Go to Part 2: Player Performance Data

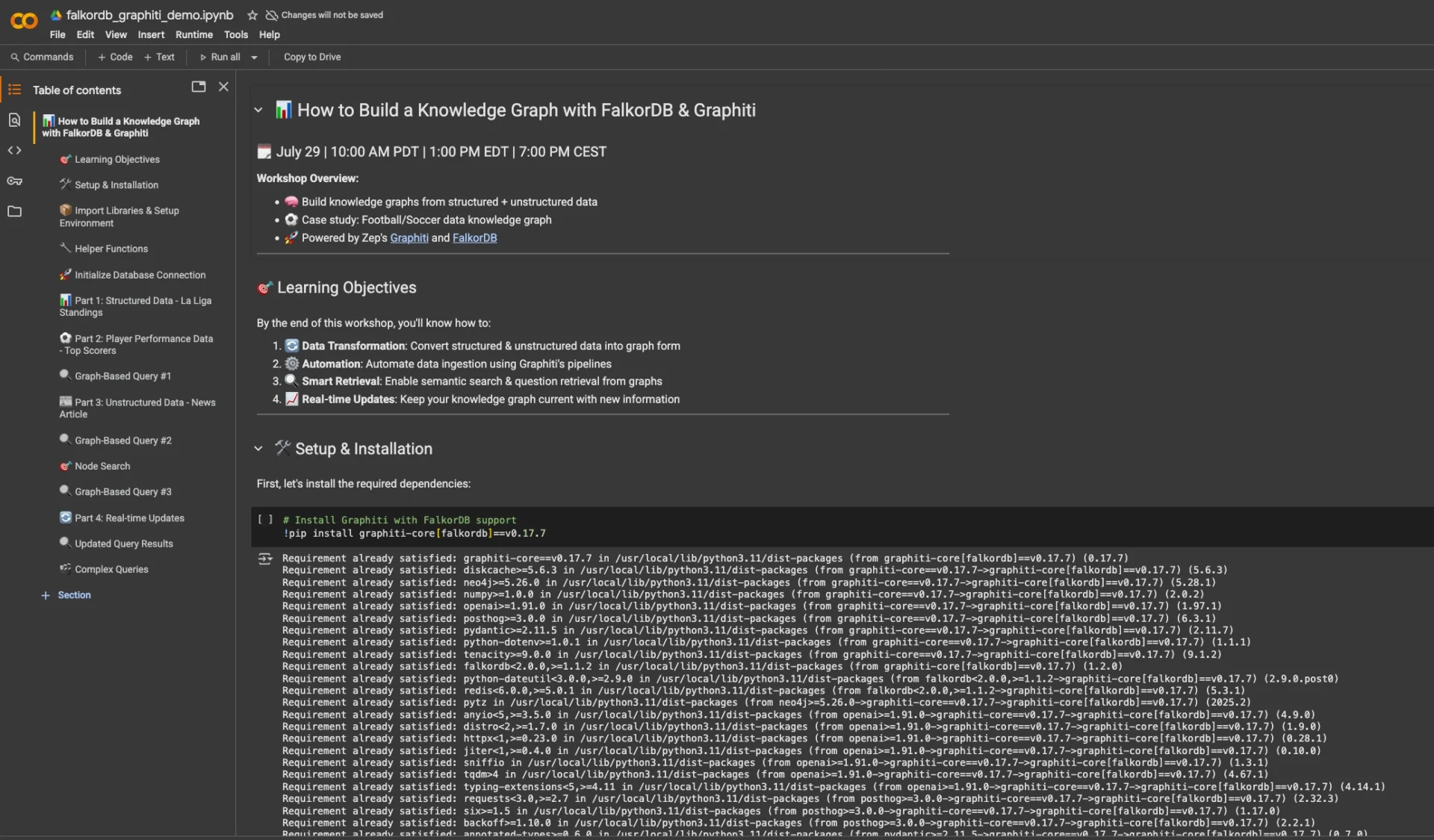(x=136, y=344)
